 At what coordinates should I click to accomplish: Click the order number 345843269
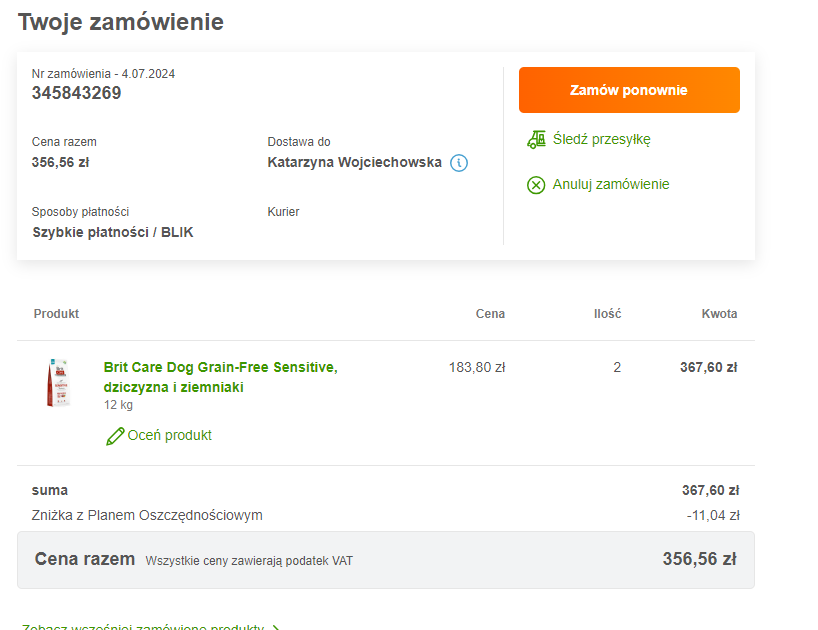coord(76,93)
